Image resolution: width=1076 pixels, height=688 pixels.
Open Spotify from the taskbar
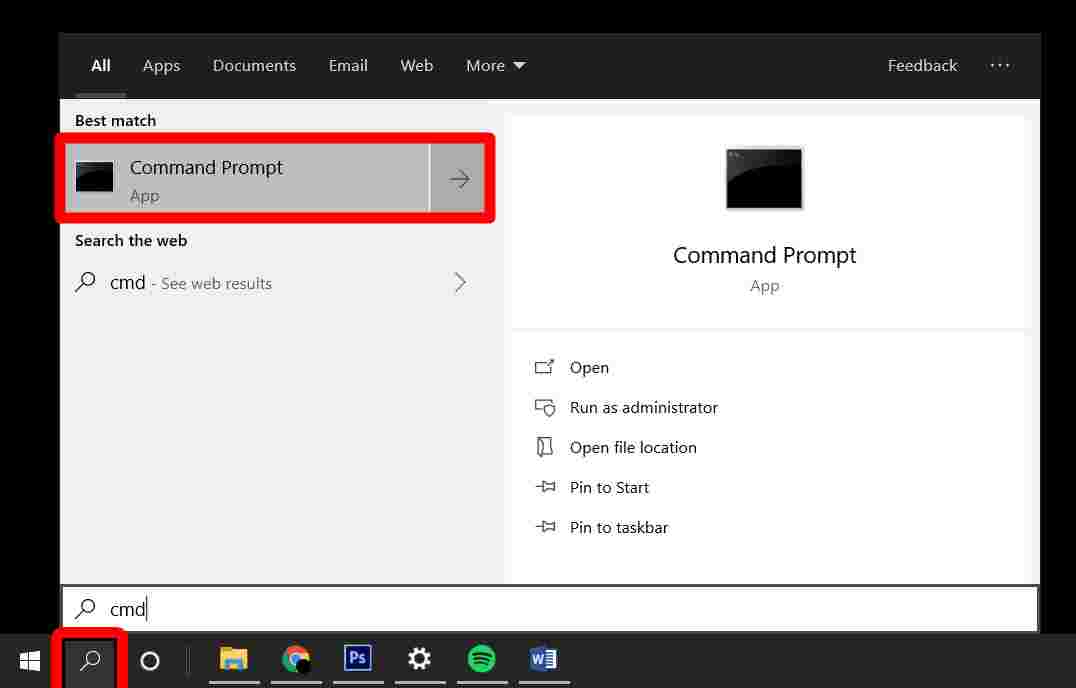pyautogui.click(x=482, y=660)
